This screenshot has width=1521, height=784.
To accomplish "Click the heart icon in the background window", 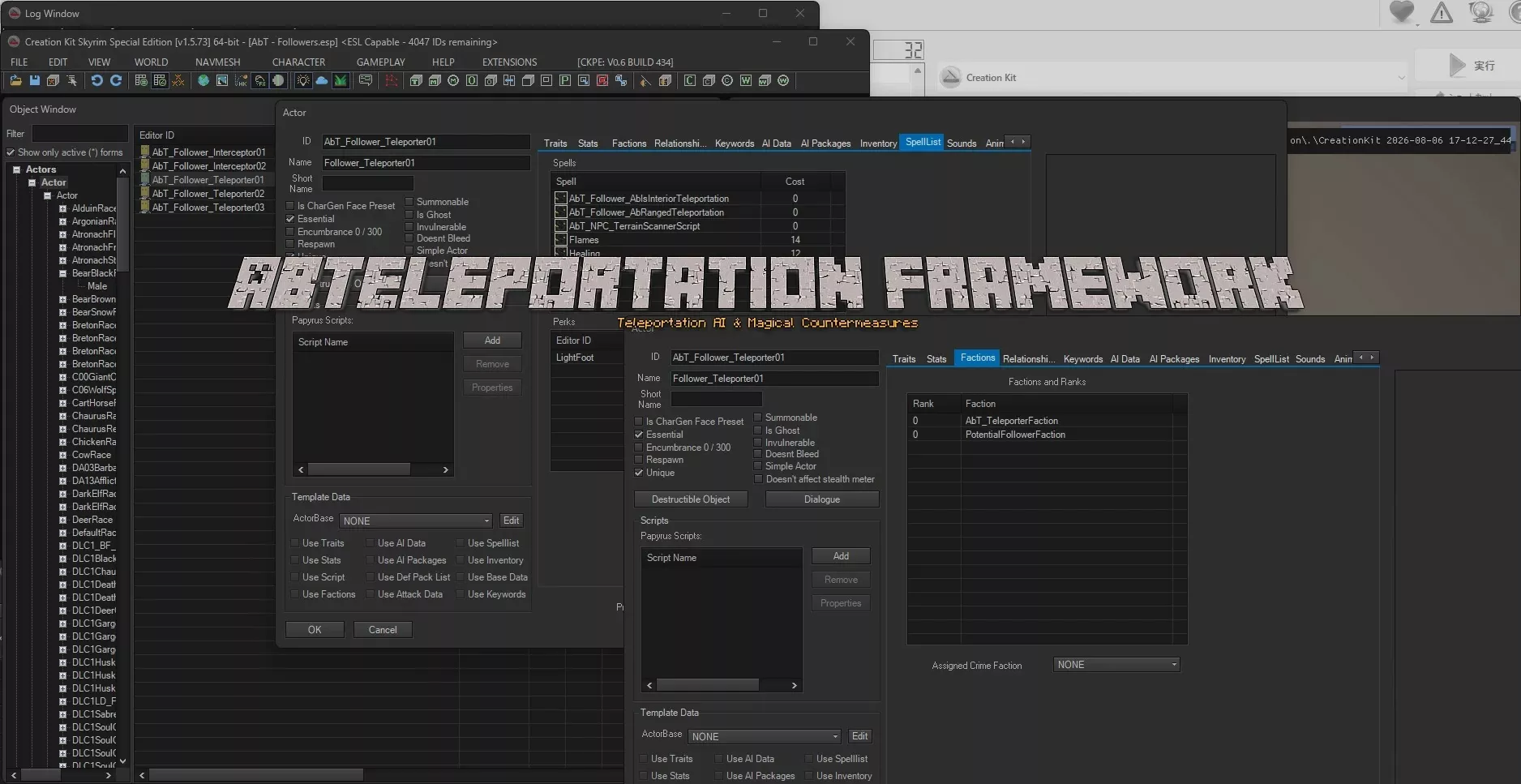I will [x=1401, y=12].
